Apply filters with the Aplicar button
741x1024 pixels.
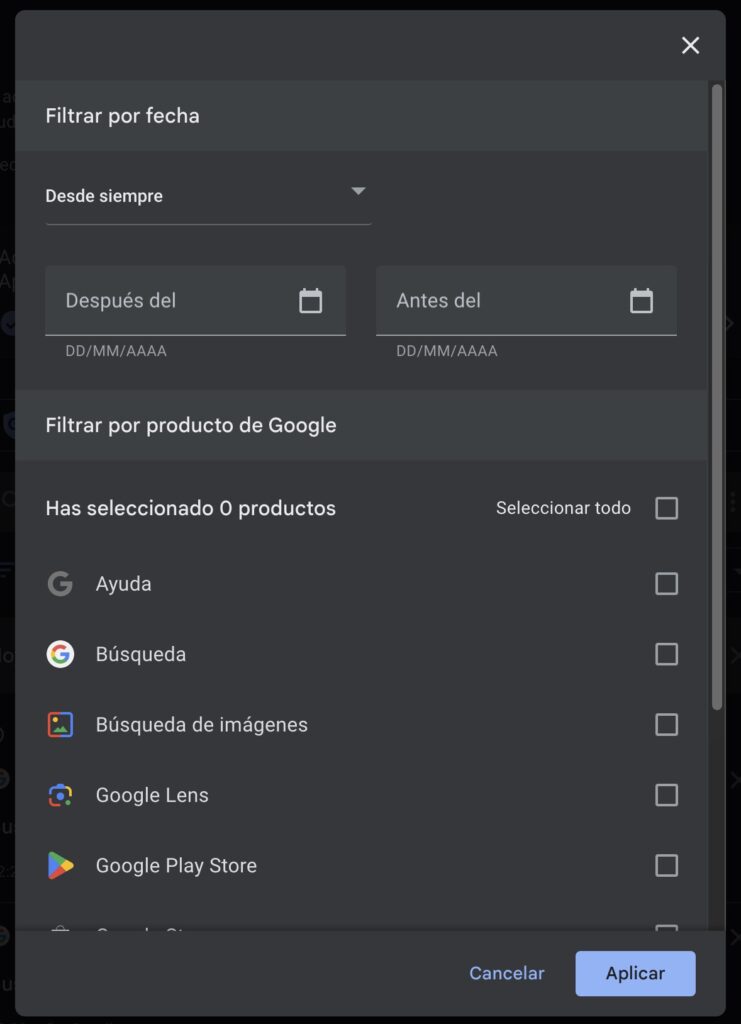(635, 973)
